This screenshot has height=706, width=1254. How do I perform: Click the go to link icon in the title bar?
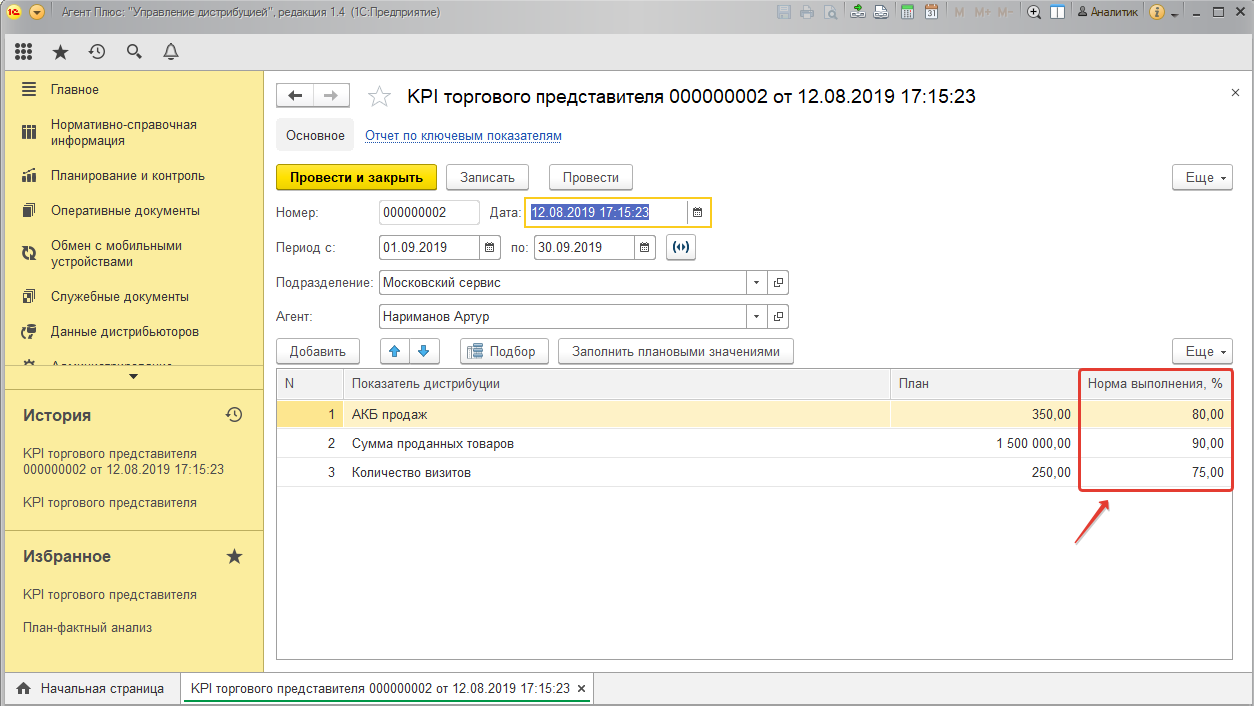(x=881, y=12)
